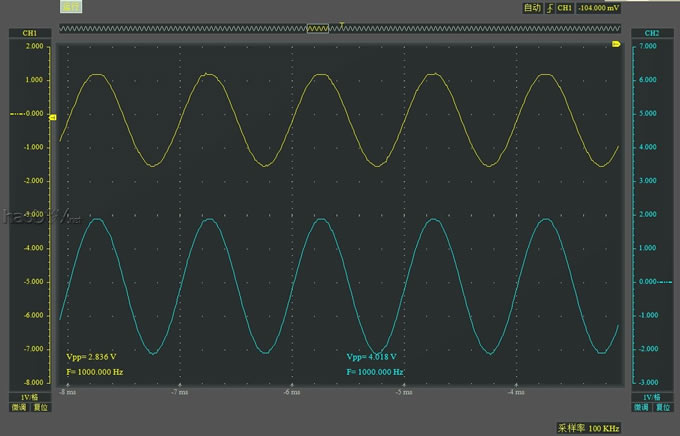Click the rising edge trigger slope icon
680x436 pixels.
click(x=548, y=8)
